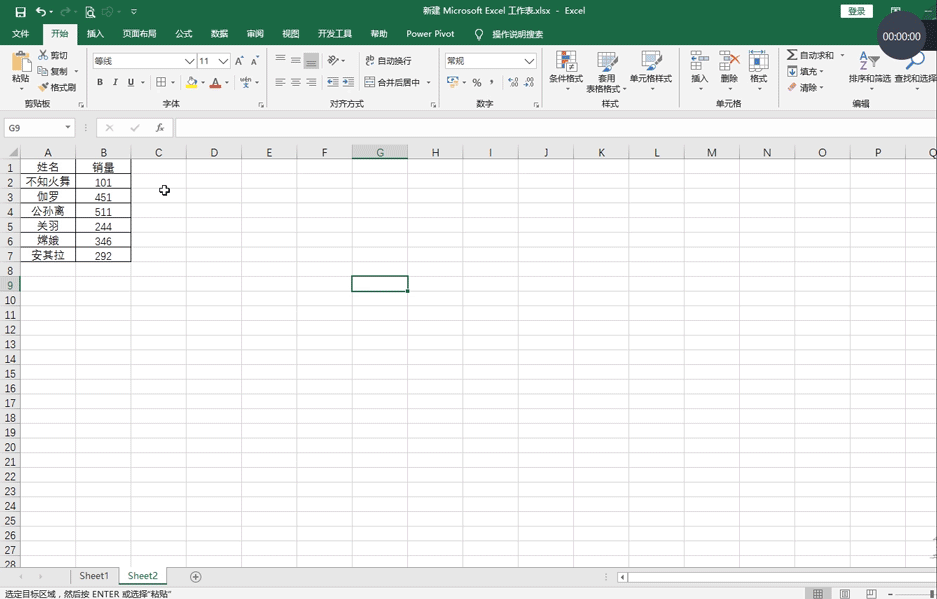Click the Insert Function fx button
The height and width of the screenshot is (599, 937).
pos(160,128)
